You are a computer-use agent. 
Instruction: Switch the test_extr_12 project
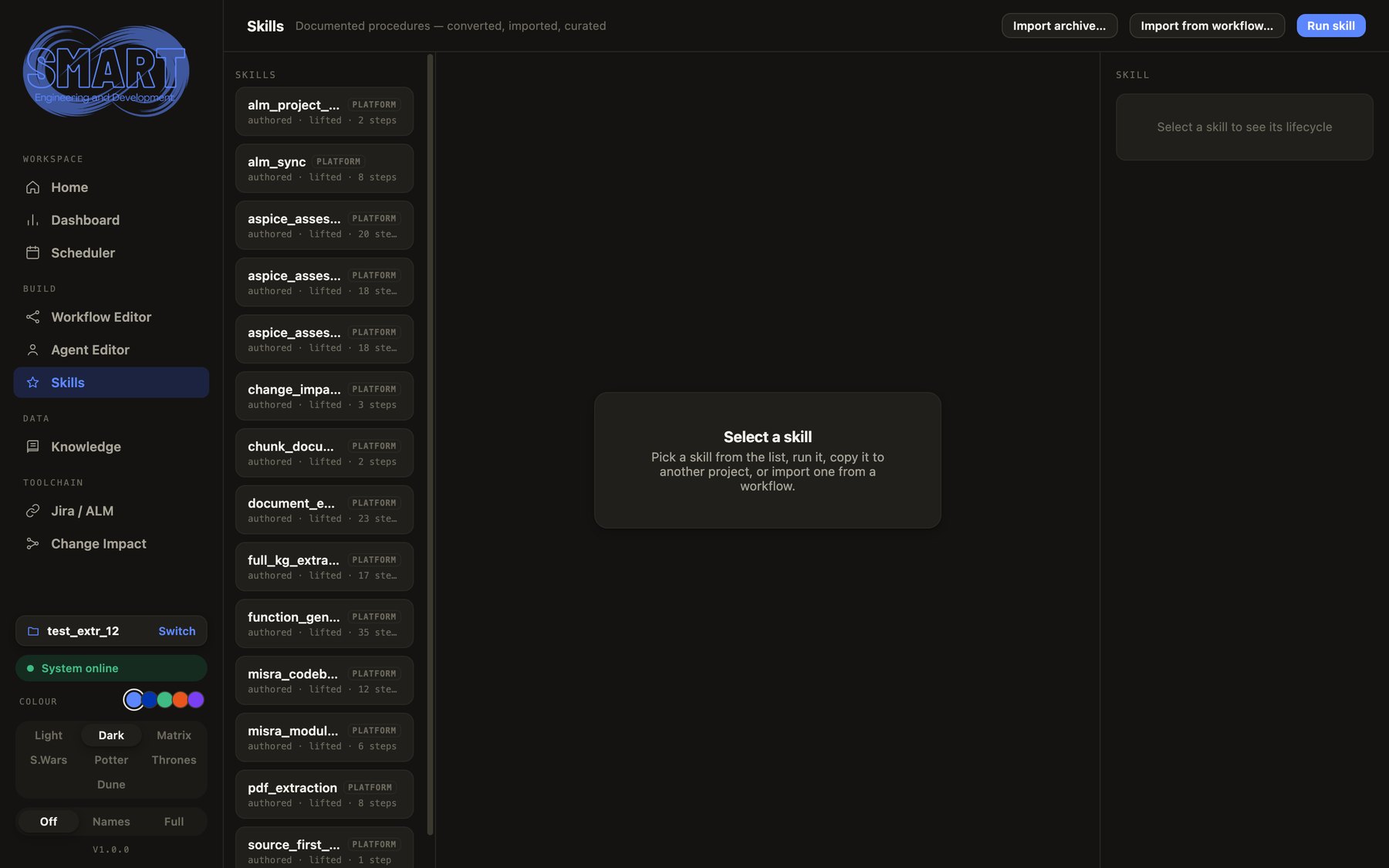[x=177, y=631]
